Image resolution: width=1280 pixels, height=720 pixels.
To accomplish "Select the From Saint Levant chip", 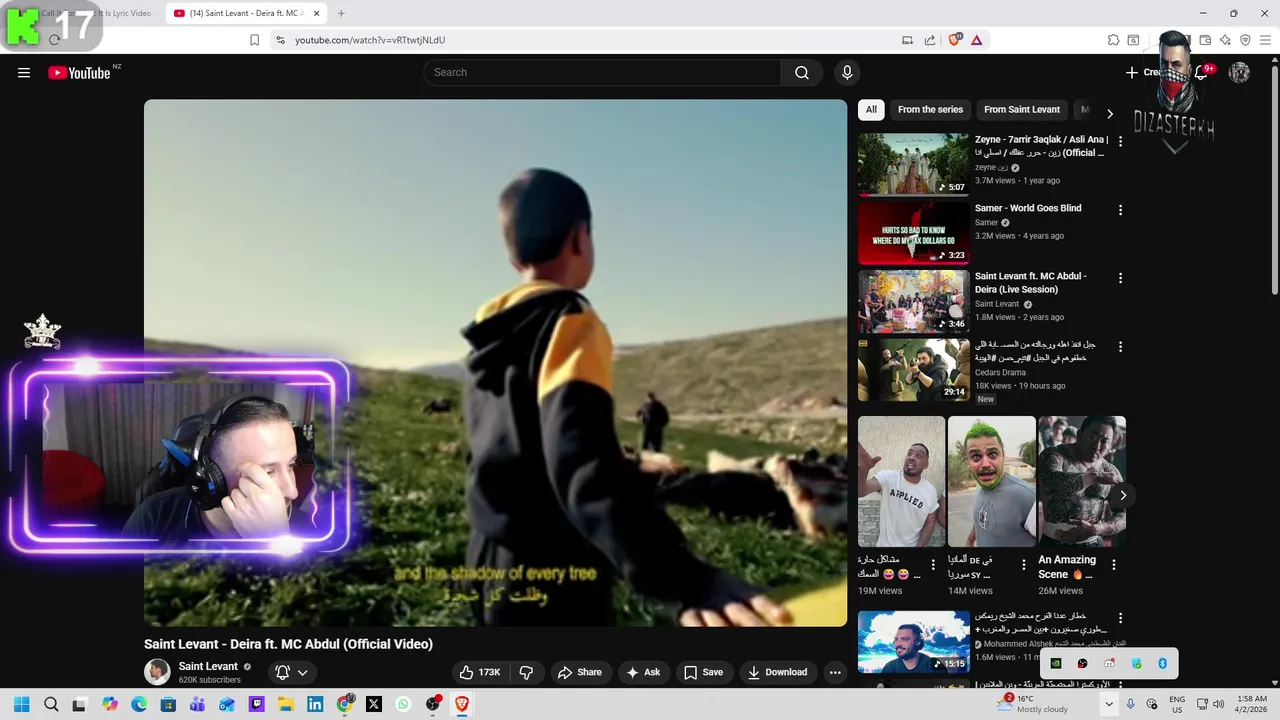I will tap(1022, 110).
